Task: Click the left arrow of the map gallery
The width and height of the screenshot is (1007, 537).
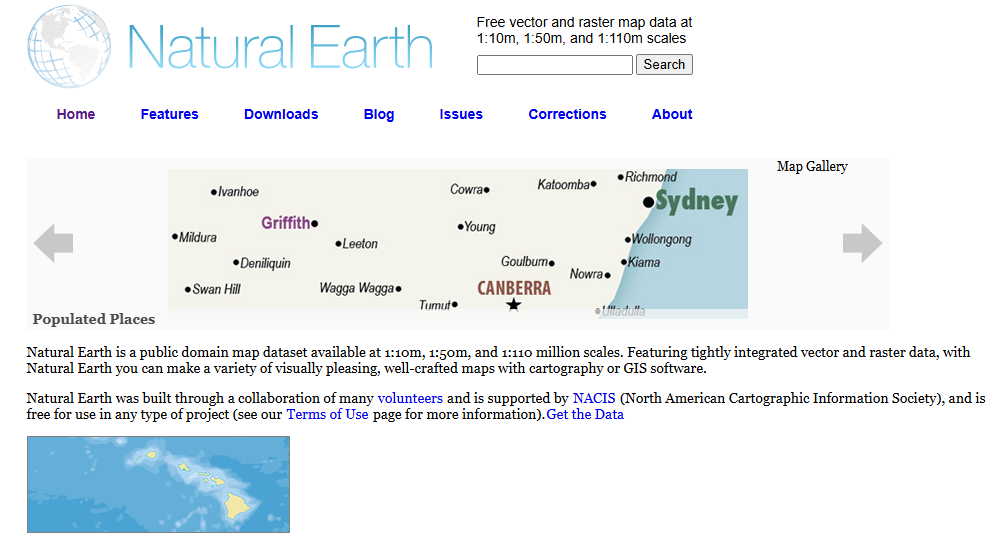Action: pos(53,243)
